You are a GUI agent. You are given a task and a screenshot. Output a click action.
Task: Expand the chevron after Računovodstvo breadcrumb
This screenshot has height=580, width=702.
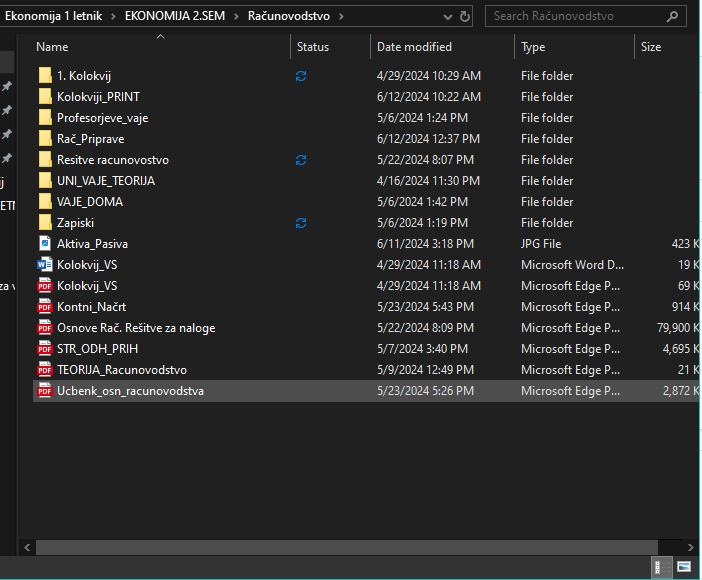[x=341, y=16]
